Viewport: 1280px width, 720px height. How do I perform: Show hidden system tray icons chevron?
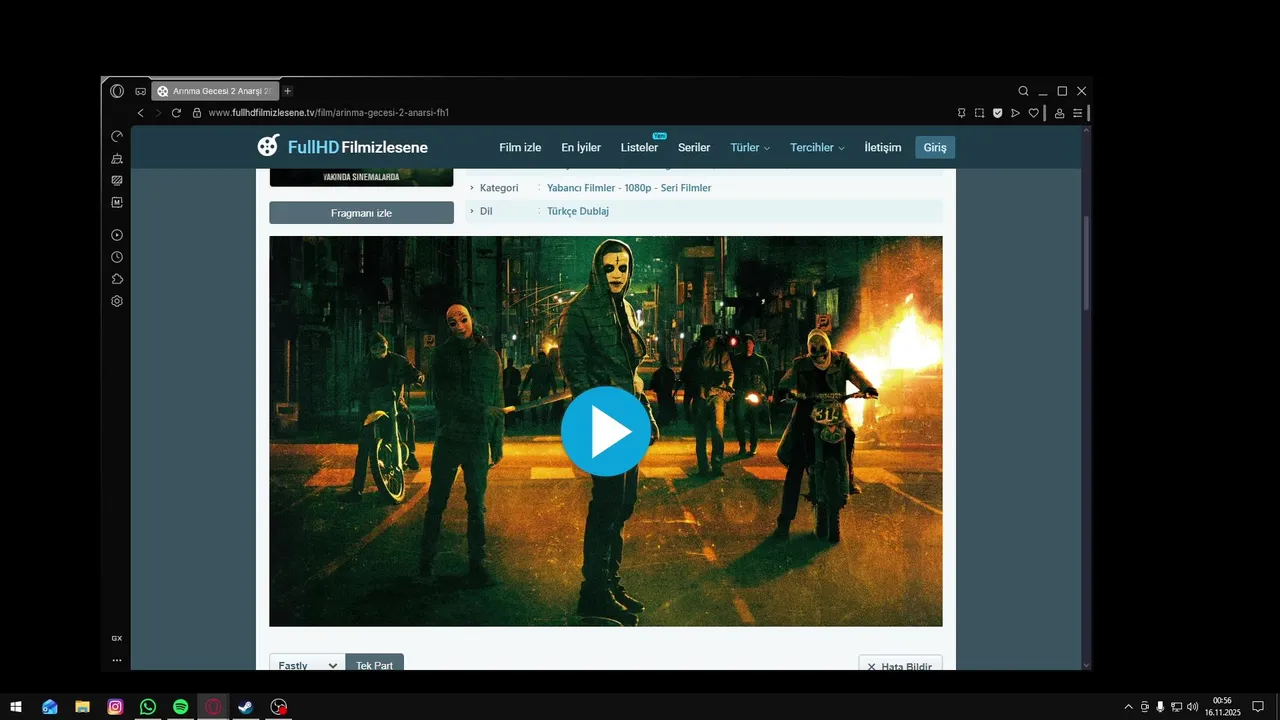click(1129, 707)
